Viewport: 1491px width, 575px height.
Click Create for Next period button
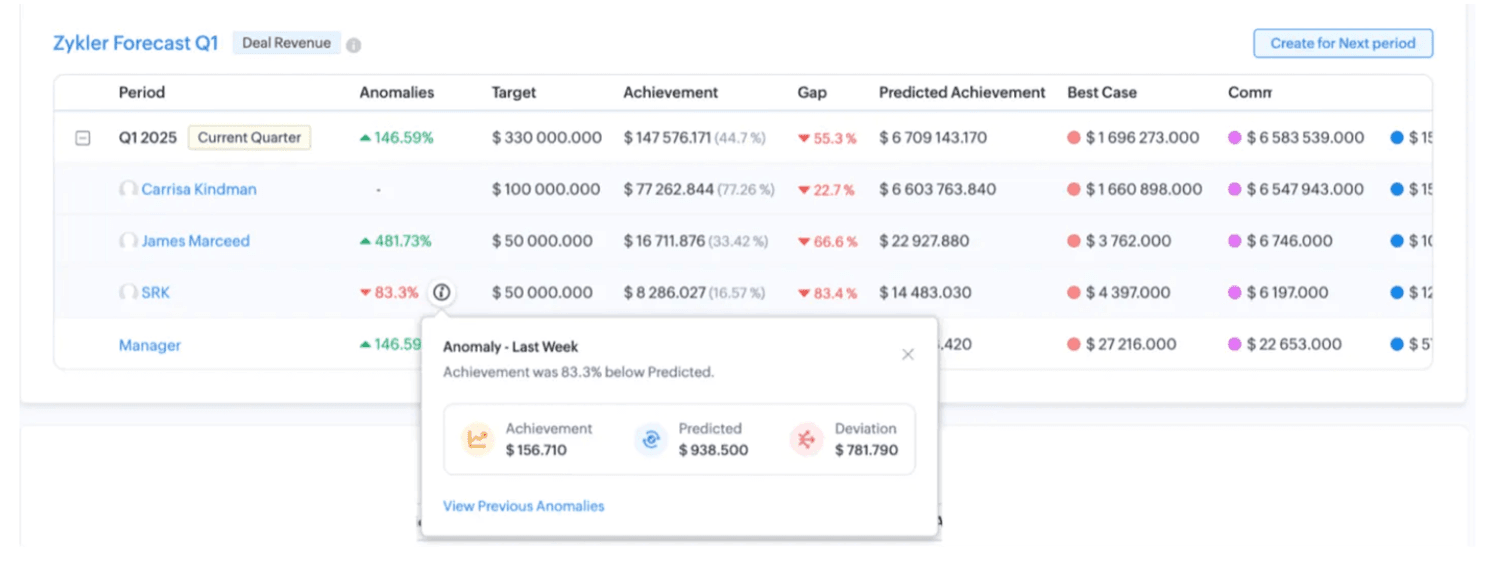(1343, 44)
